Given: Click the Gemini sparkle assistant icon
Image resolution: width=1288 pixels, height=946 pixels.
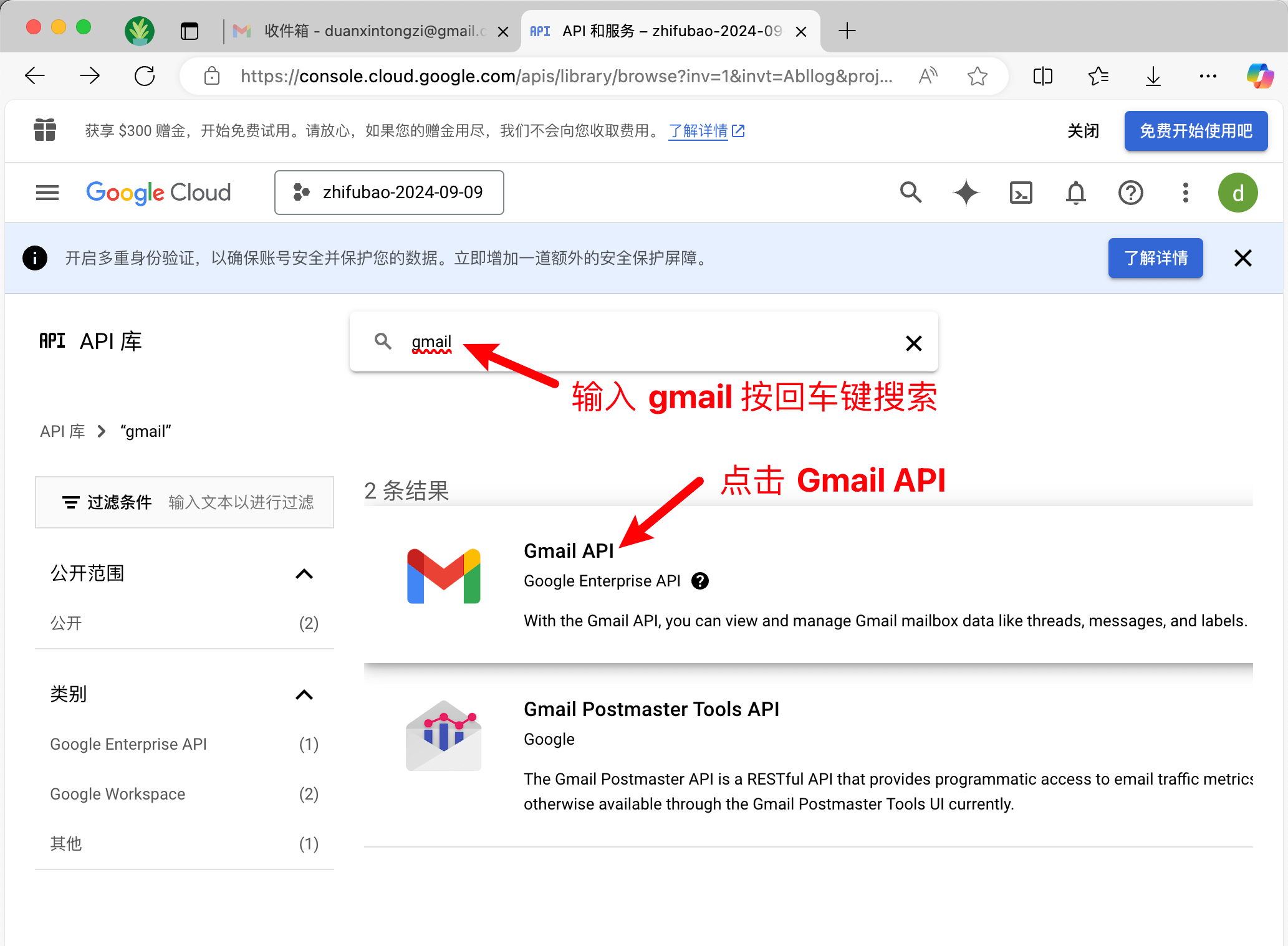Looking at the screenshot, I should point(966,193).
